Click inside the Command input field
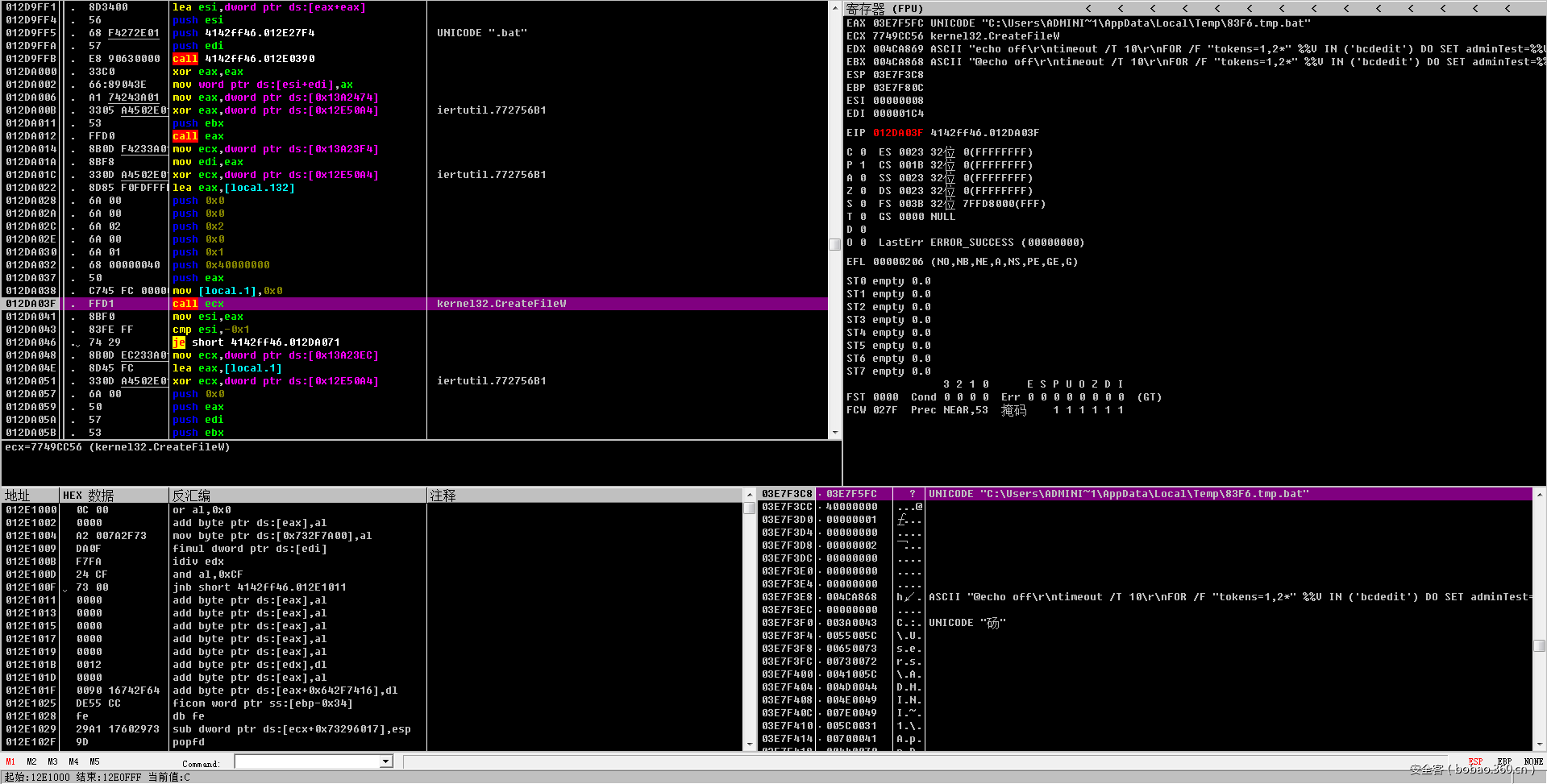1547x784 pixels. (306, 761)
